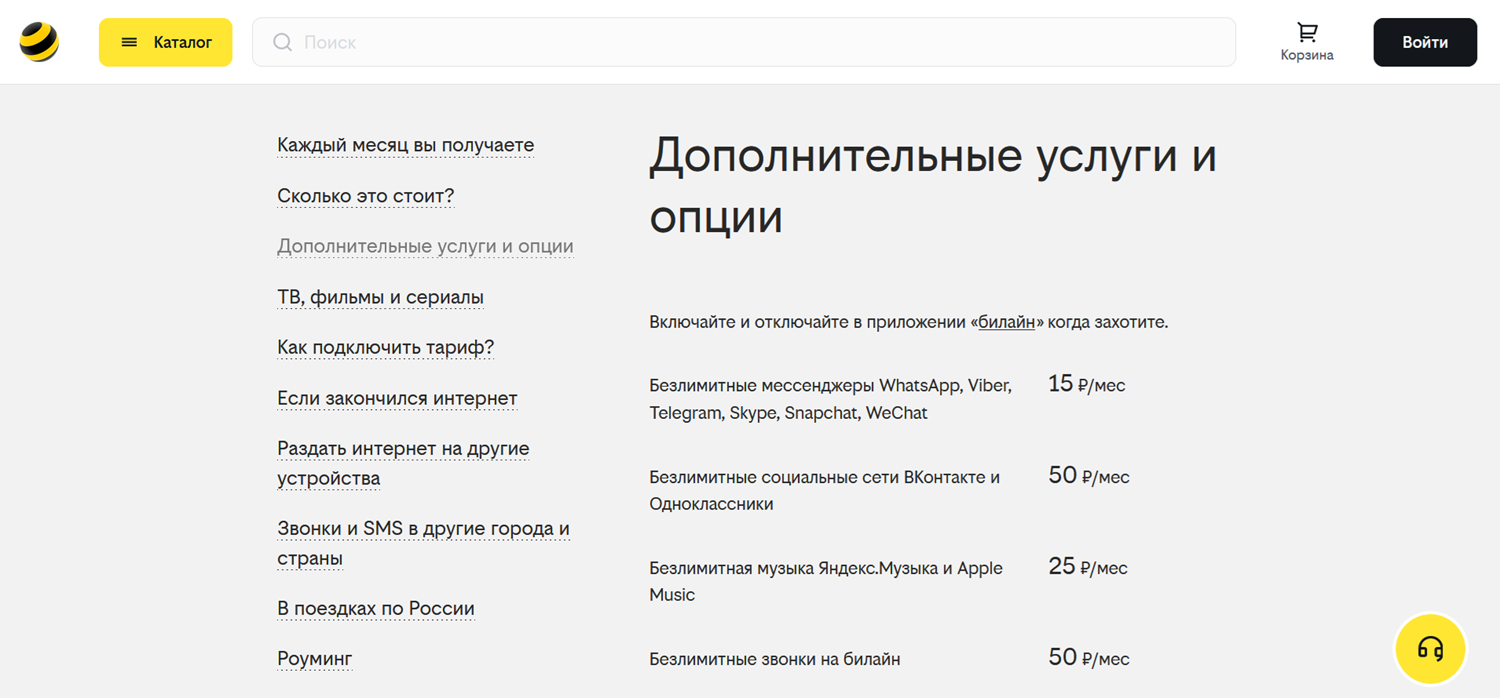Click the 15 ₽/мес price
This screenshot has width=1500, height=698.
[x=1086, y=384]
